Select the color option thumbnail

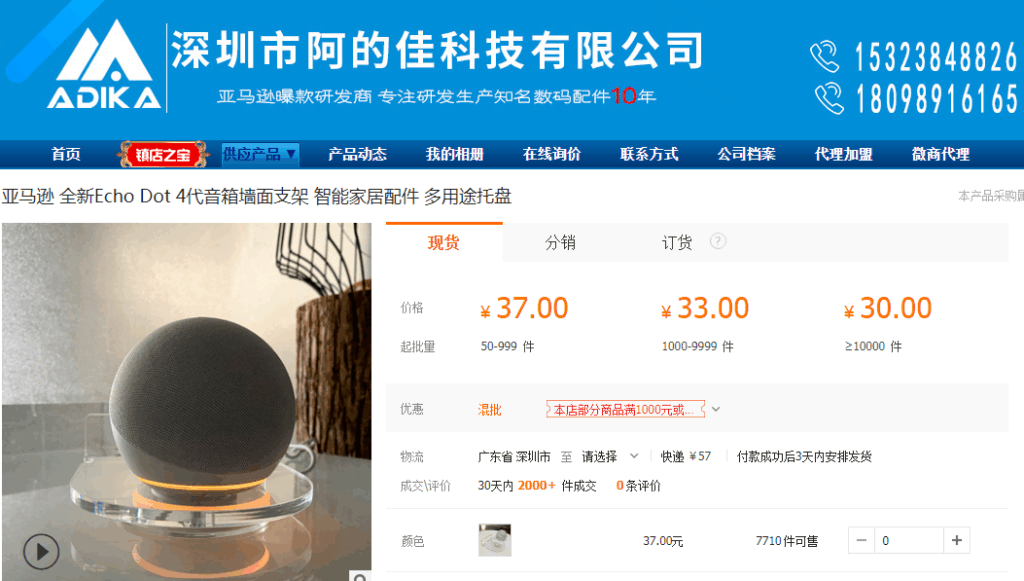click(494, 540)
